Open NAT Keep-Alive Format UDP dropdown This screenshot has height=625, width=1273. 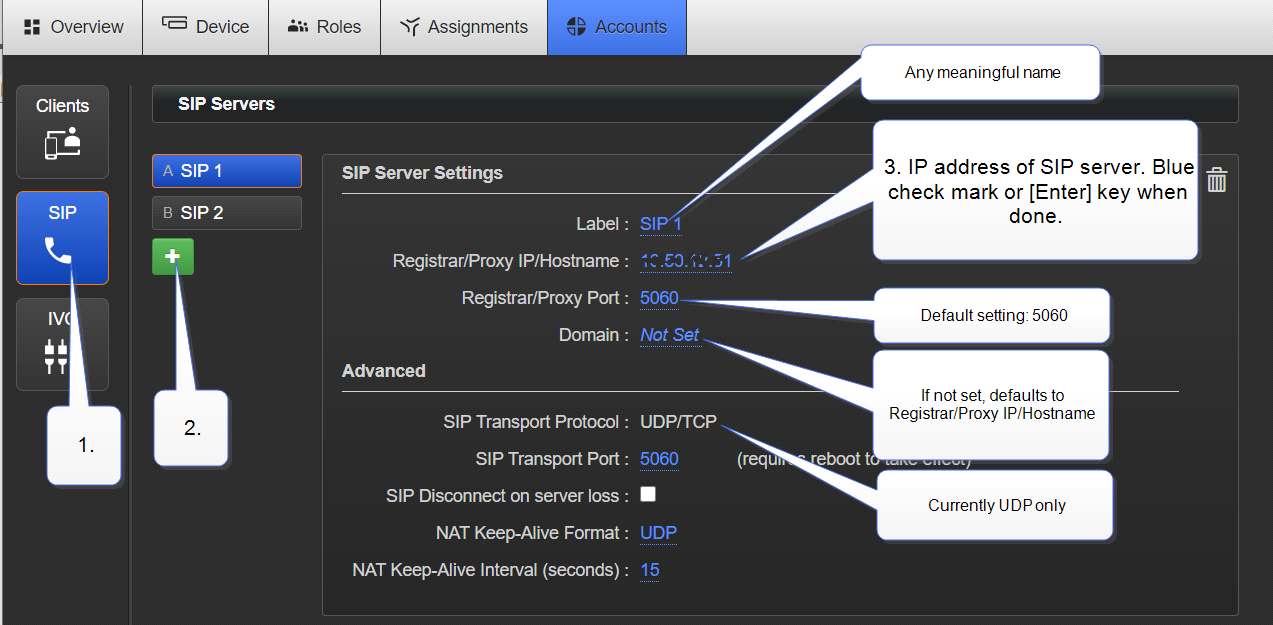tap(658, 533)
